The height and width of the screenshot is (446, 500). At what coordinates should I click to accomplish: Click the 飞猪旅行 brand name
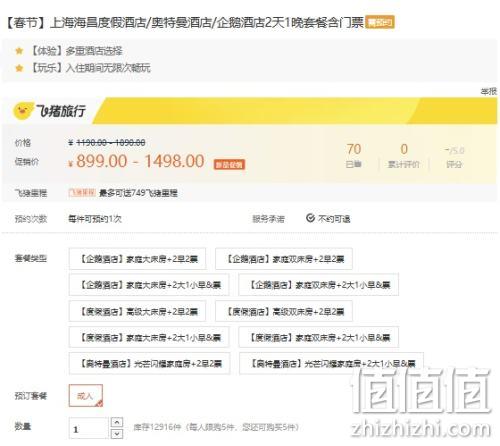(61, 111)
